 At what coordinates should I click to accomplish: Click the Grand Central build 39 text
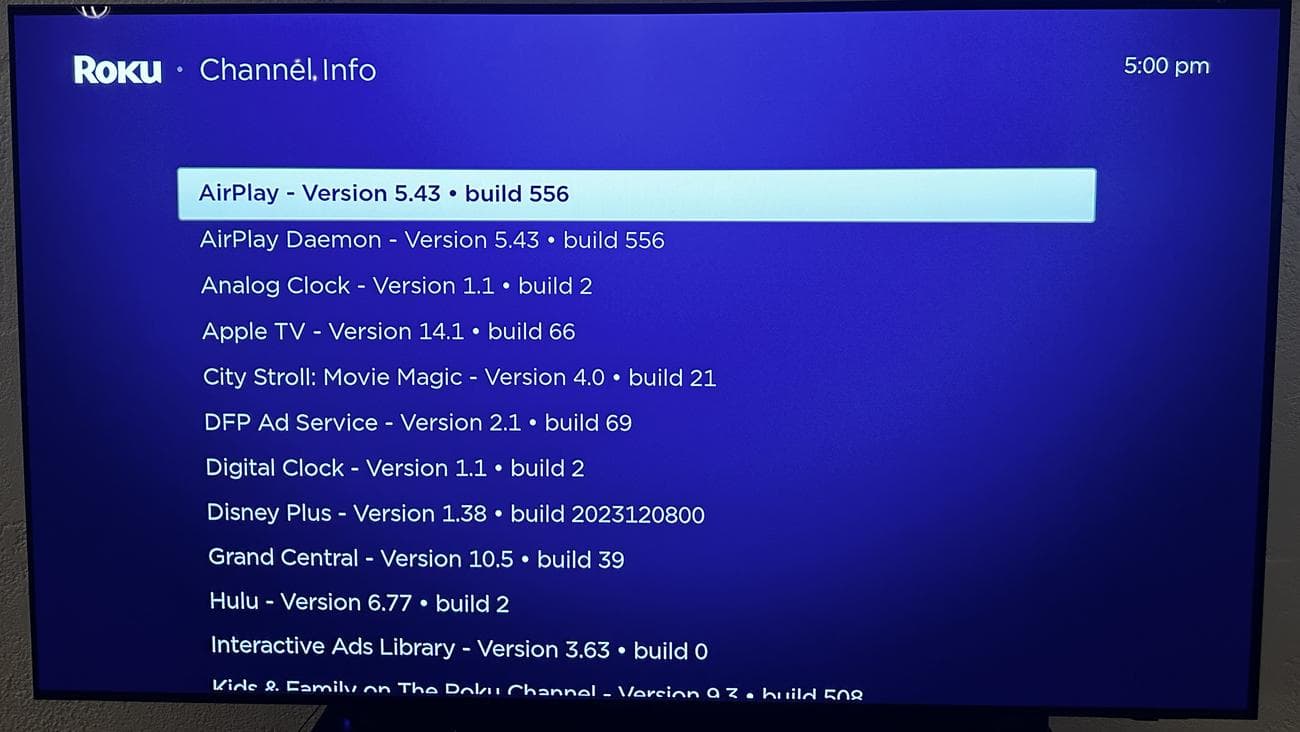[580, 560]
